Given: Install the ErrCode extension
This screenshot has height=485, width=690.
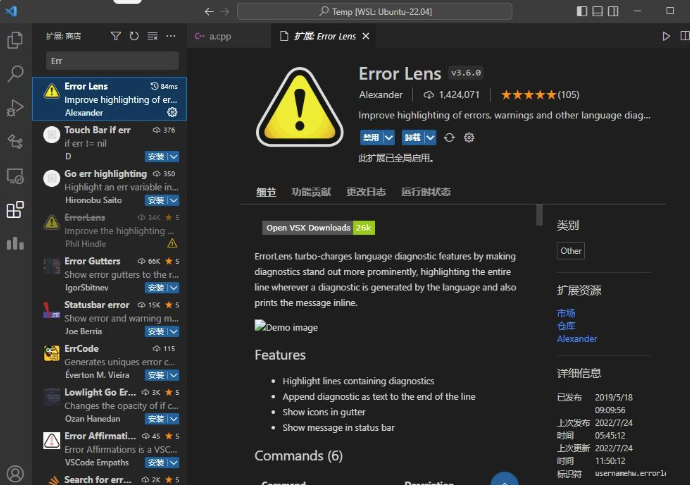Looking at the screenshot, I should point(157,375).
